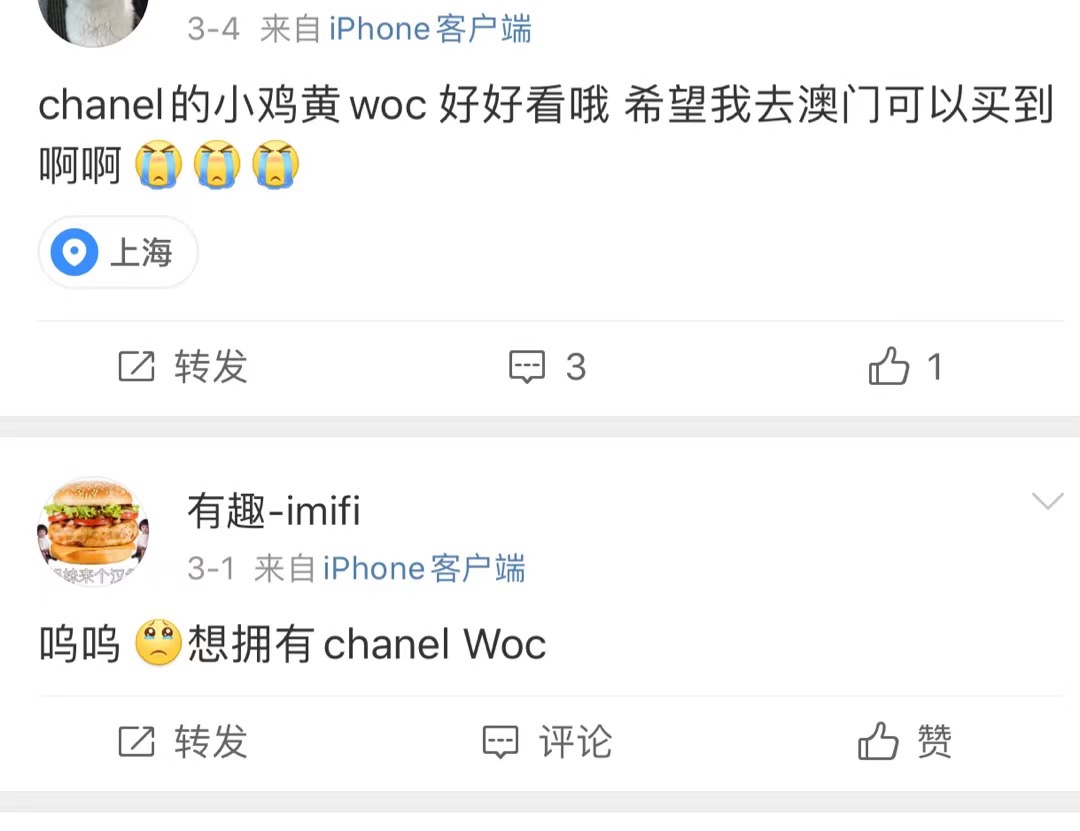Tap the repost icon on first post
Image resolution: width=1080 pixels, height=831 pixels.
pos(136,367)
